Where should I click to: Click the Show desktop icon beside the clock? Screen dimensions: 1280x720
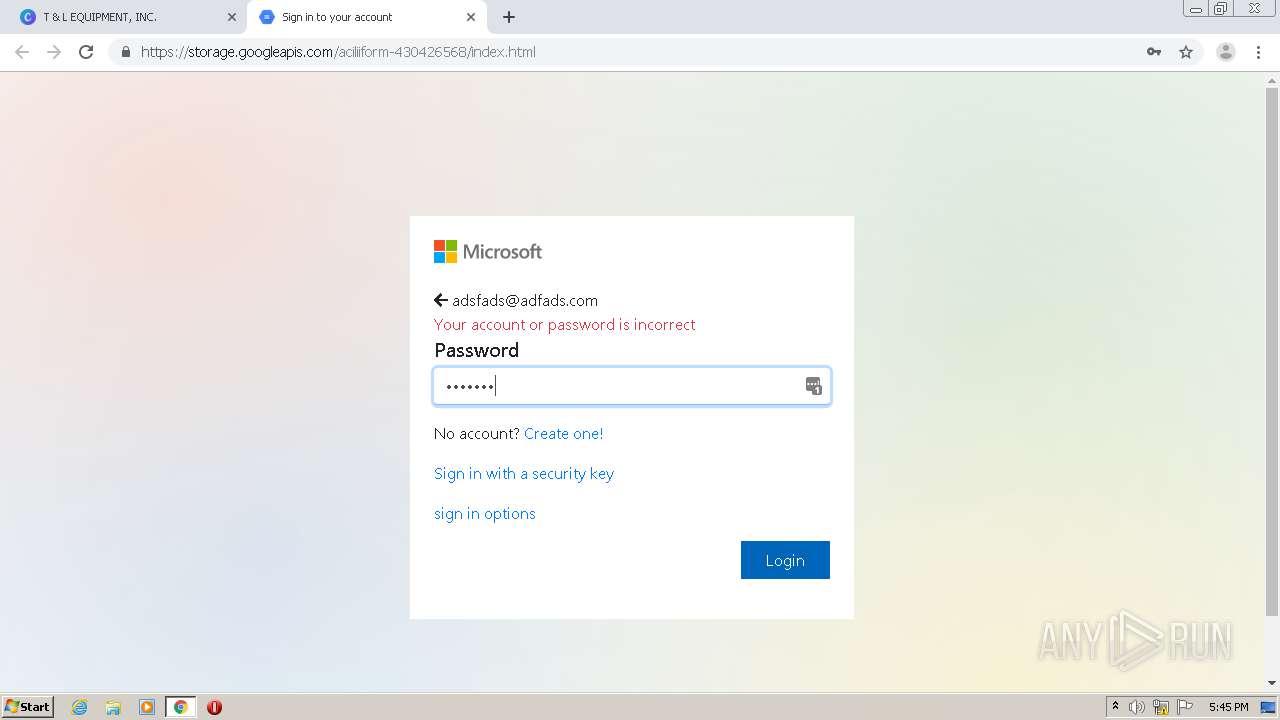pos(1268,707)
